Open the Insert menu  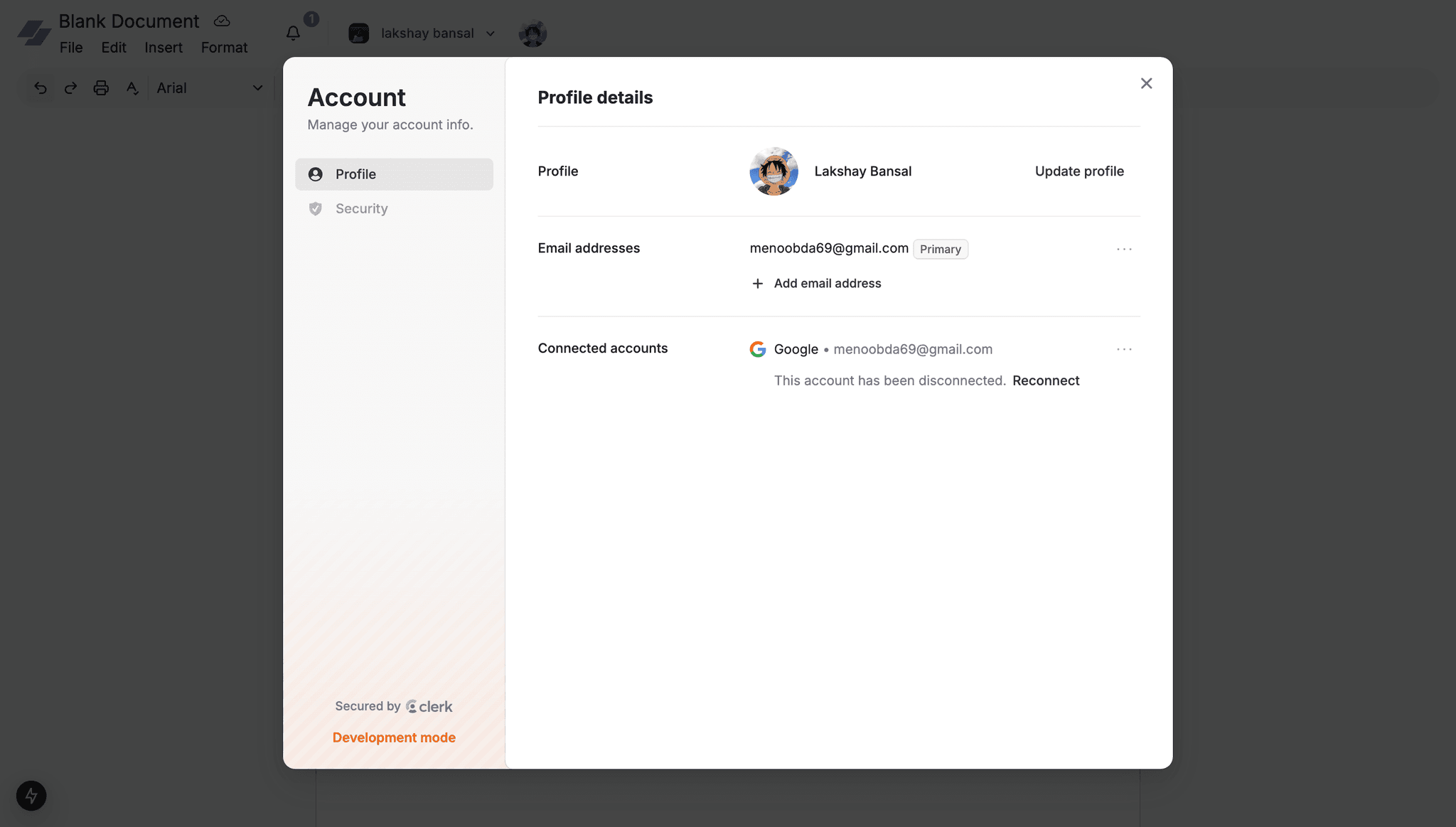pos(164,48)
